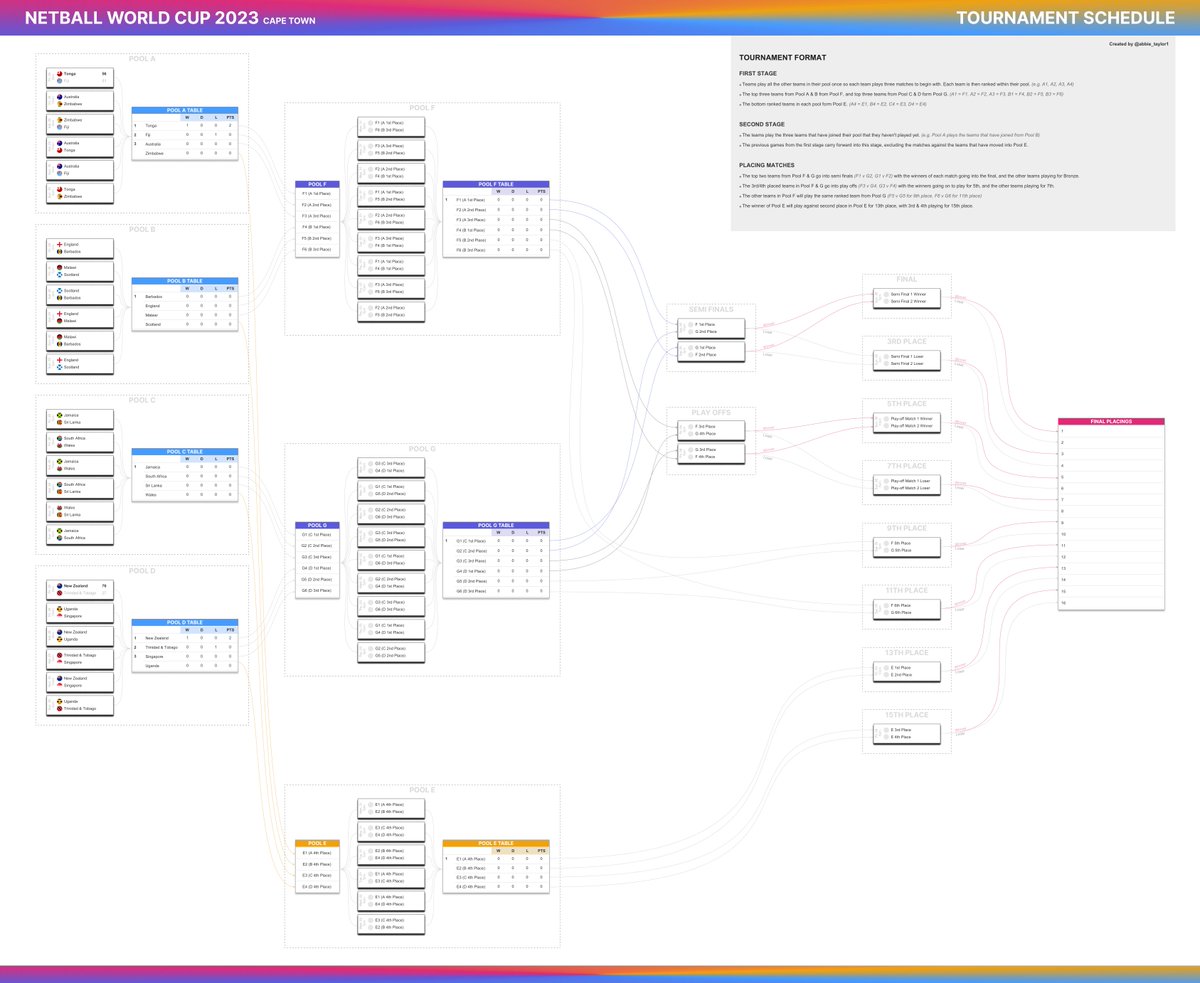The image size is (1200, 983).
Task: Select the Zimbabwe vs Fiji match card
Action: pyautogui.click(x=80, y=124)
